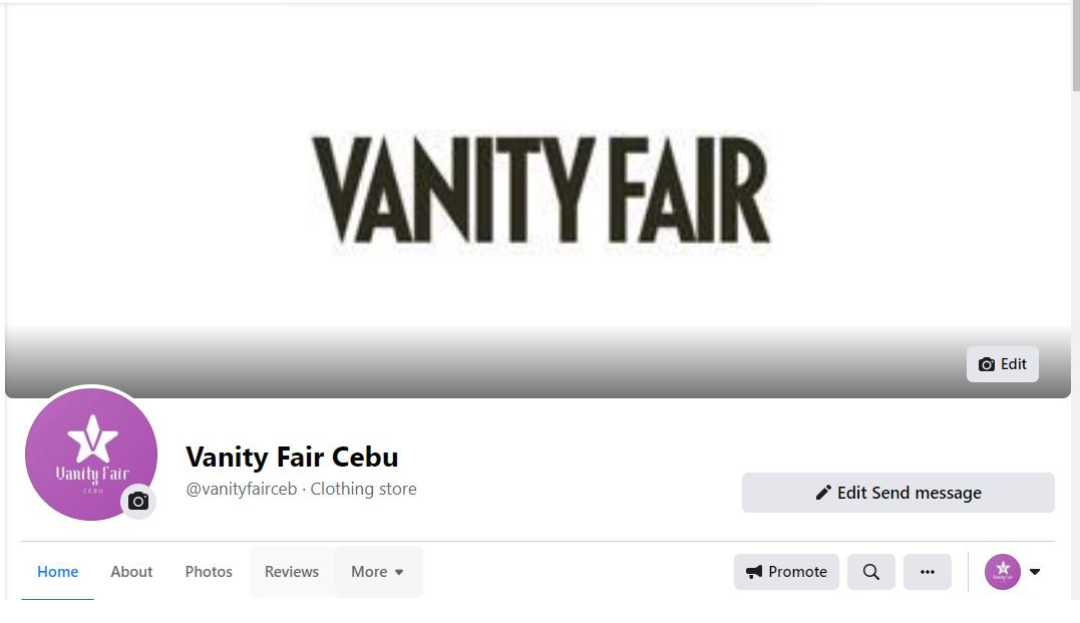Open the About tab

(132, 572)
